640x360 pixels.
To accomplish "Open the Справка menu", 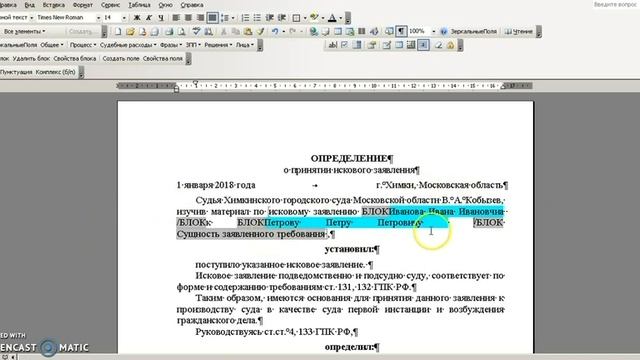I will coord(192,5).
